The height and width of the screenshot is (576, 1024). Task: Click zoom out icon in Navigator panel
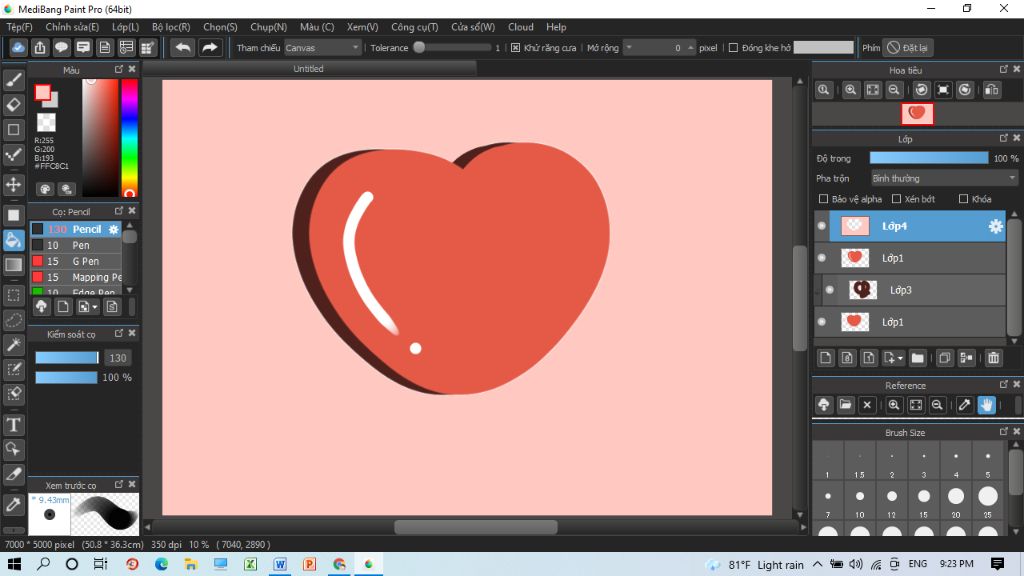pos(895,90)
